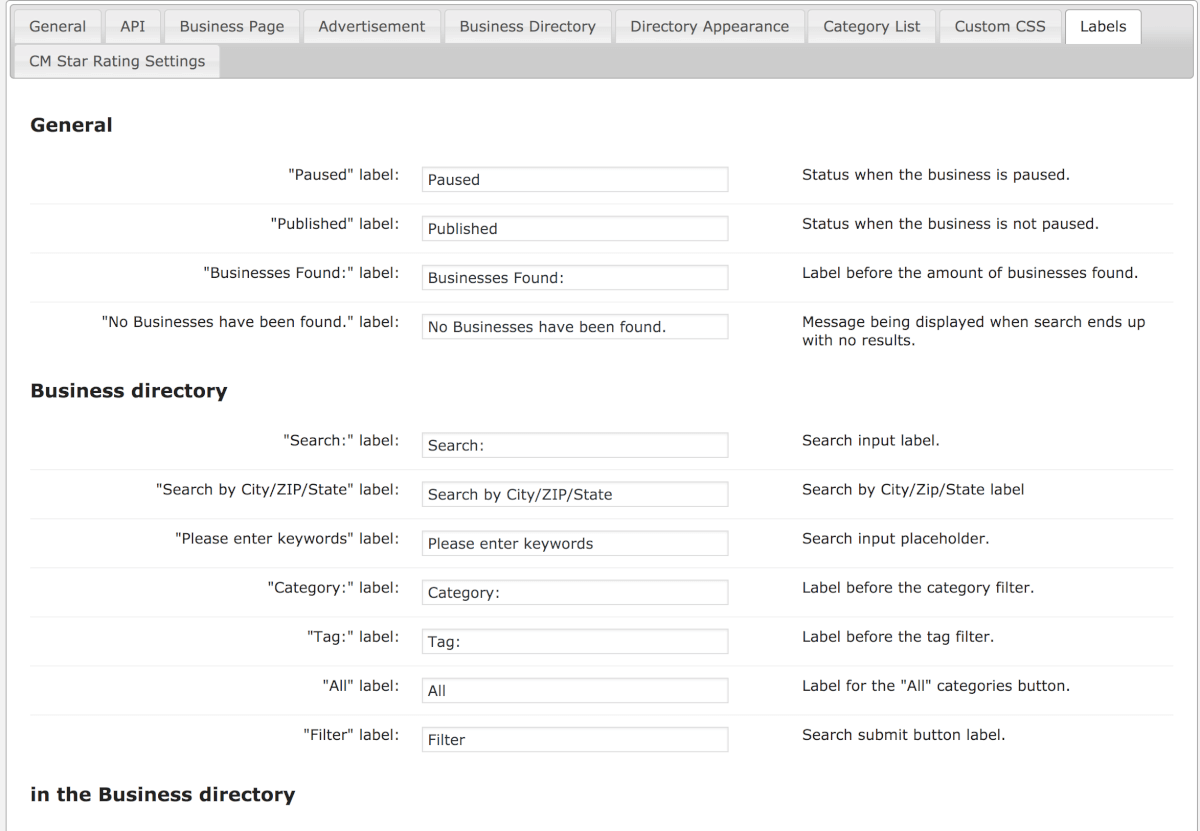Open the Category List tab
The image size is (1200, 831).
pyautogui.click(x=871, y=27)
